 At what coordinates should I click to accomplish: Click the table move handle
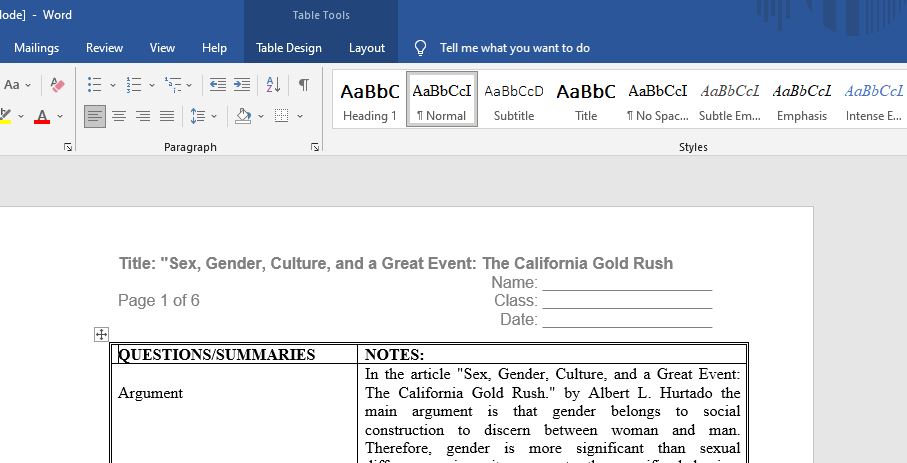click(101, 334)
